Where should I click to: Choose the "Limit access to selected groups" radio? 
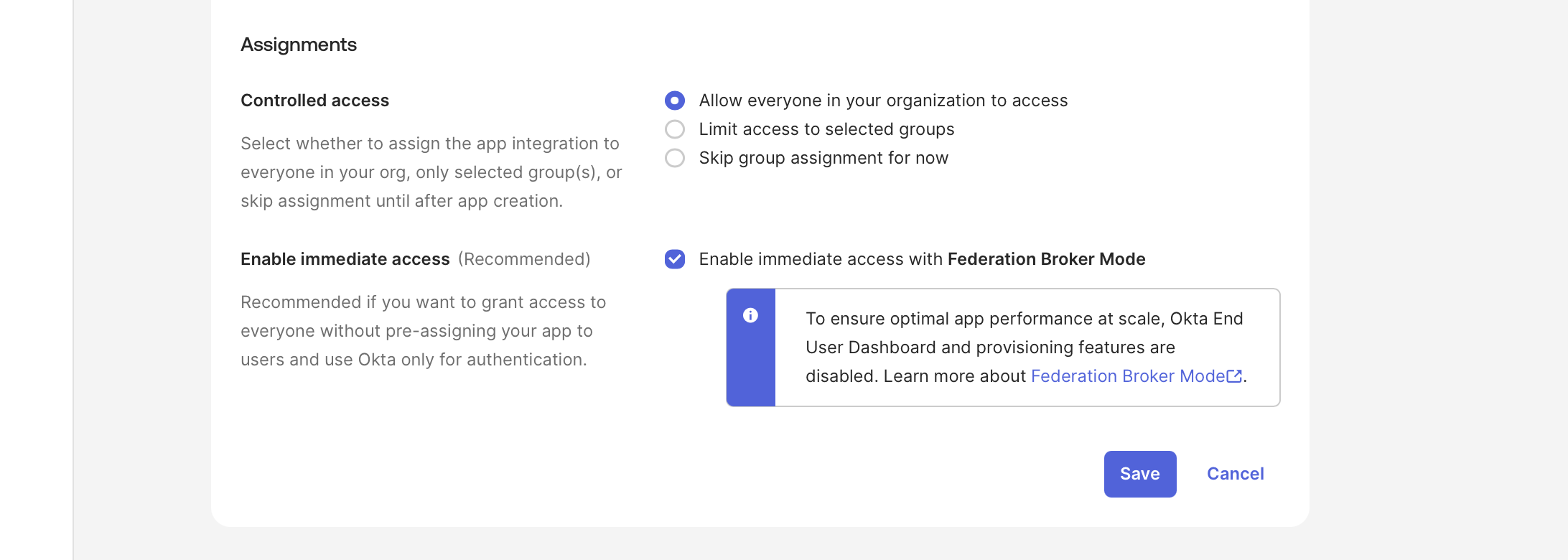click(674, 129)
